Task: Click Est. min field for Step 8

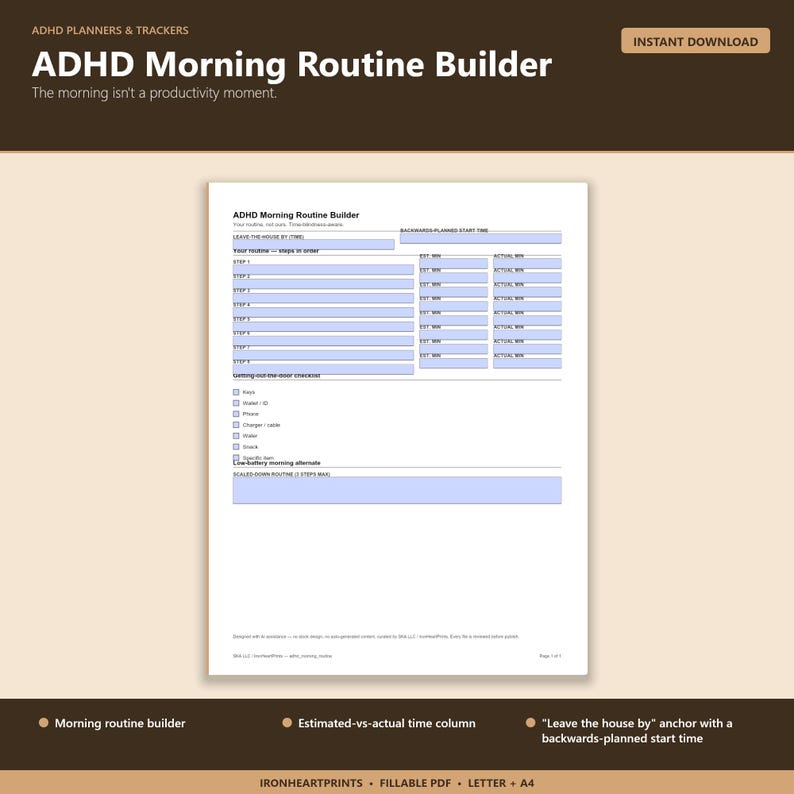Action: [453, 363]
